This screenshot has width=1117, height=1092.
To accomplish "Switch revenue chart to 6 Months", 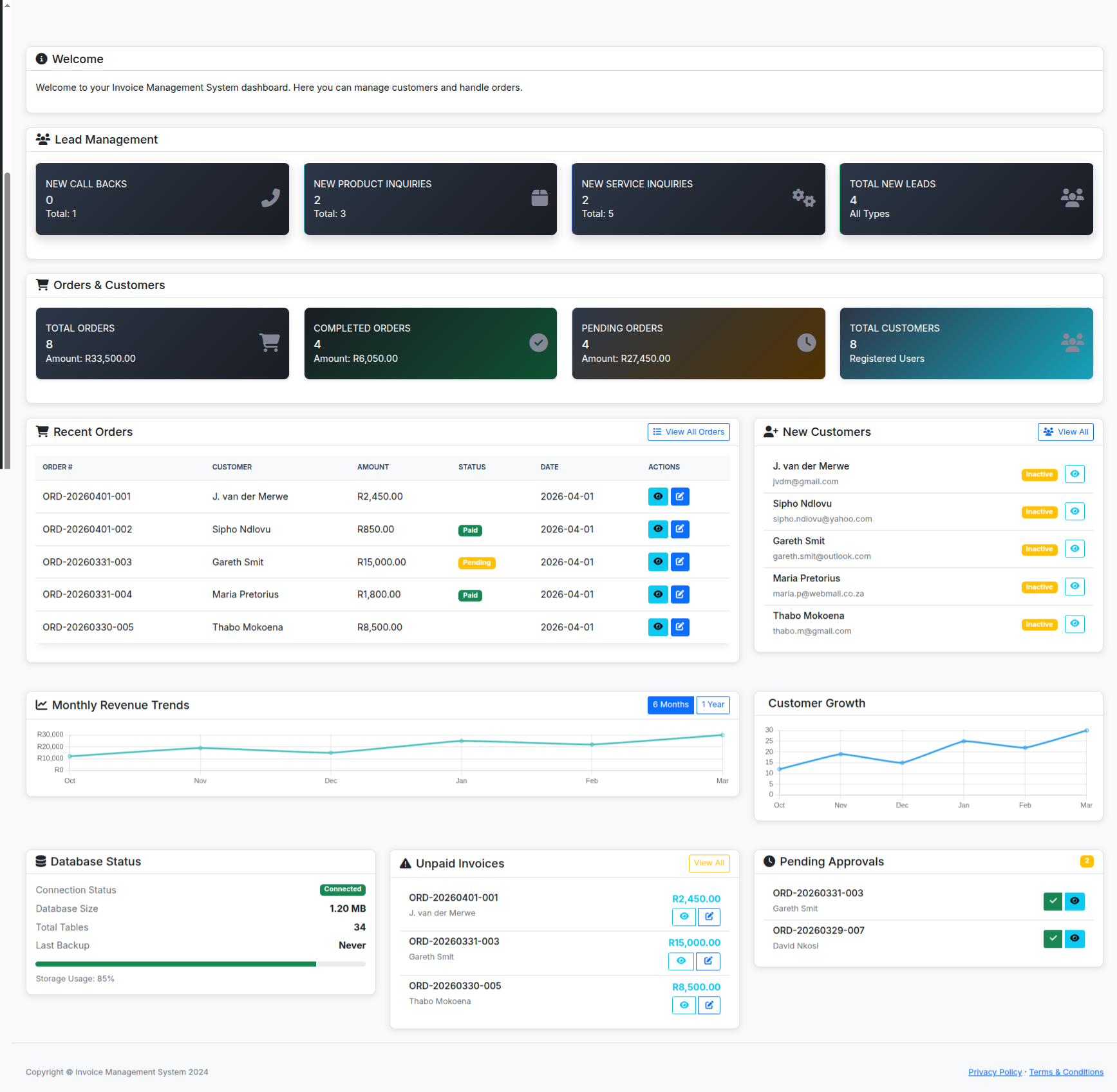I will point(670,705).
